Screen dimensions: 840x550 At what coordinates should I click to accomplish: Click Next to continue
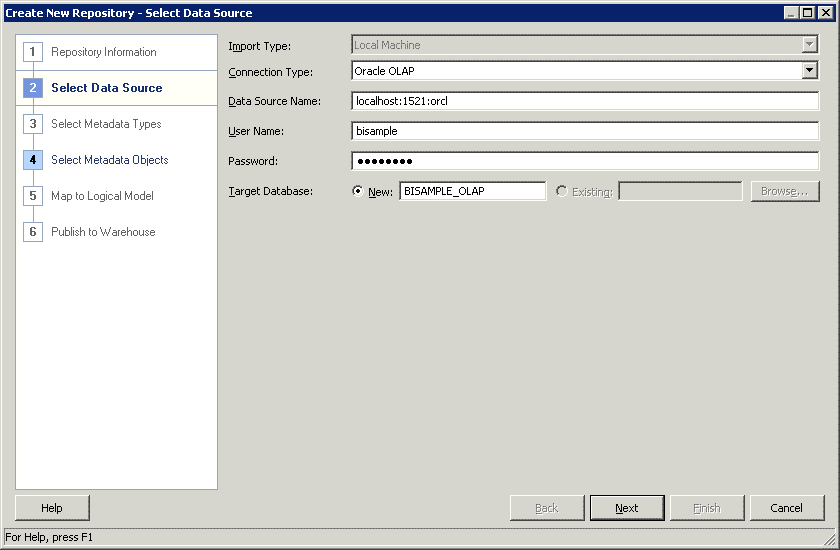pyautogui.click(x=627, y=508)
